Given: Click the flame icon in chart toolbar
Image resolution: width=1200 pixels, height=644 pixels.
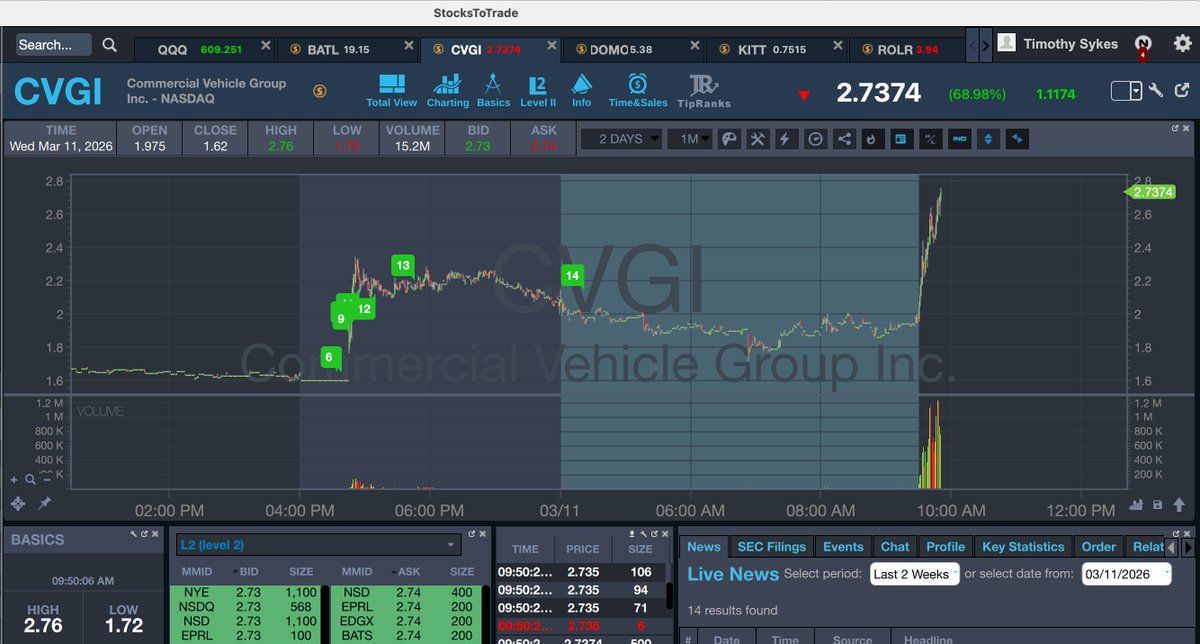Looking at the screenshot, I should pyautogui.click(x=872, y=139).
